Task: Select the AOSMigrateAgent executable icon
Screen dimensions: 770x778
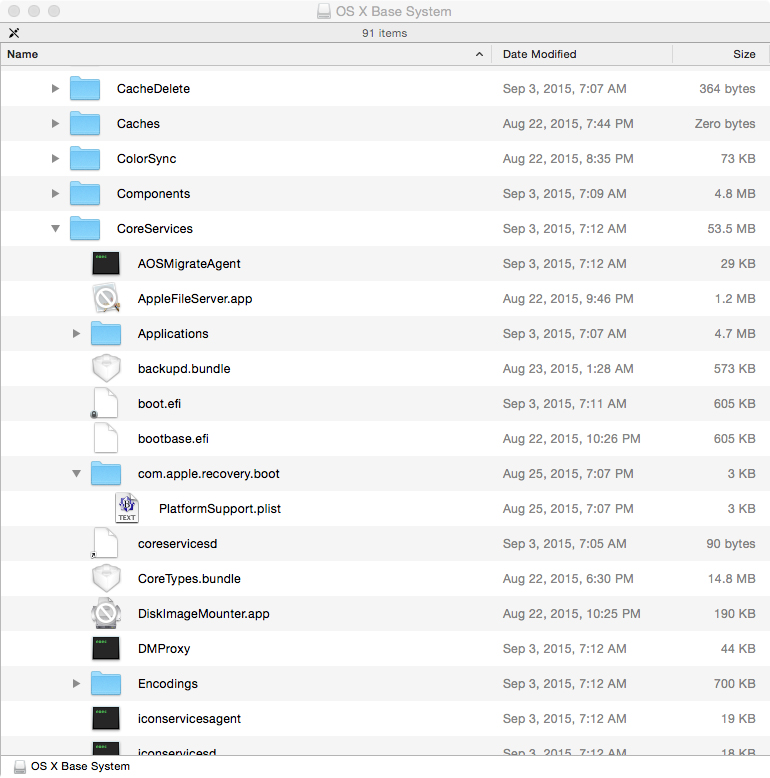Action: [106, 263]
